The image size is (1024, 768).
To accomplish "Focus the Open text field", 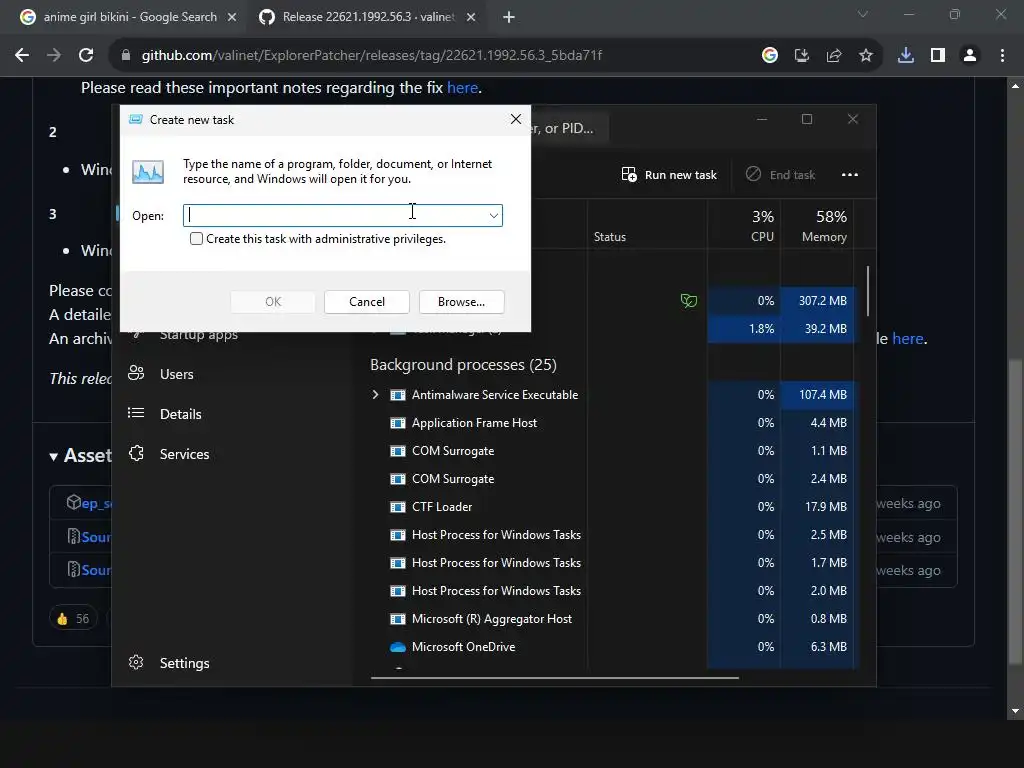I will tap(334, 216).
